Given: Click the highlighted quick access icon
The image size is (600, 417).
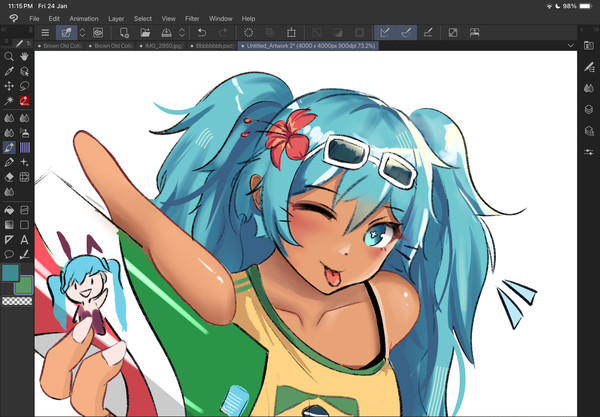Looking at the screenshot, I should tap(66, 33).
